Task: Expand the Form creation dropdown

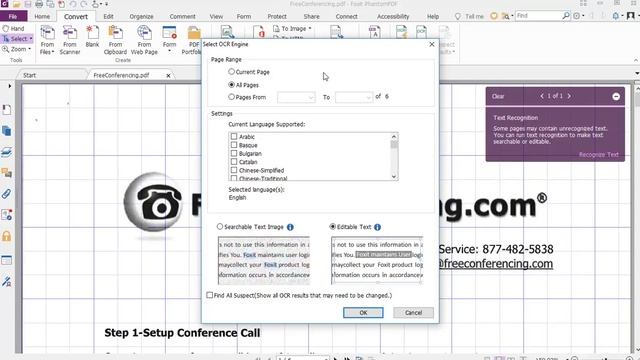Action: click(x=169, y=52)
